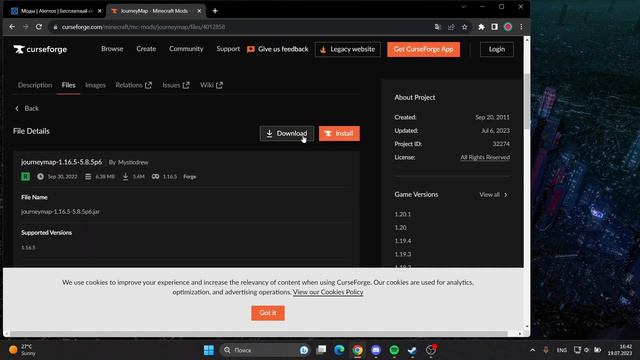Reload the current page
This screenshot has height=360, width=640.
tap(39, 27)
